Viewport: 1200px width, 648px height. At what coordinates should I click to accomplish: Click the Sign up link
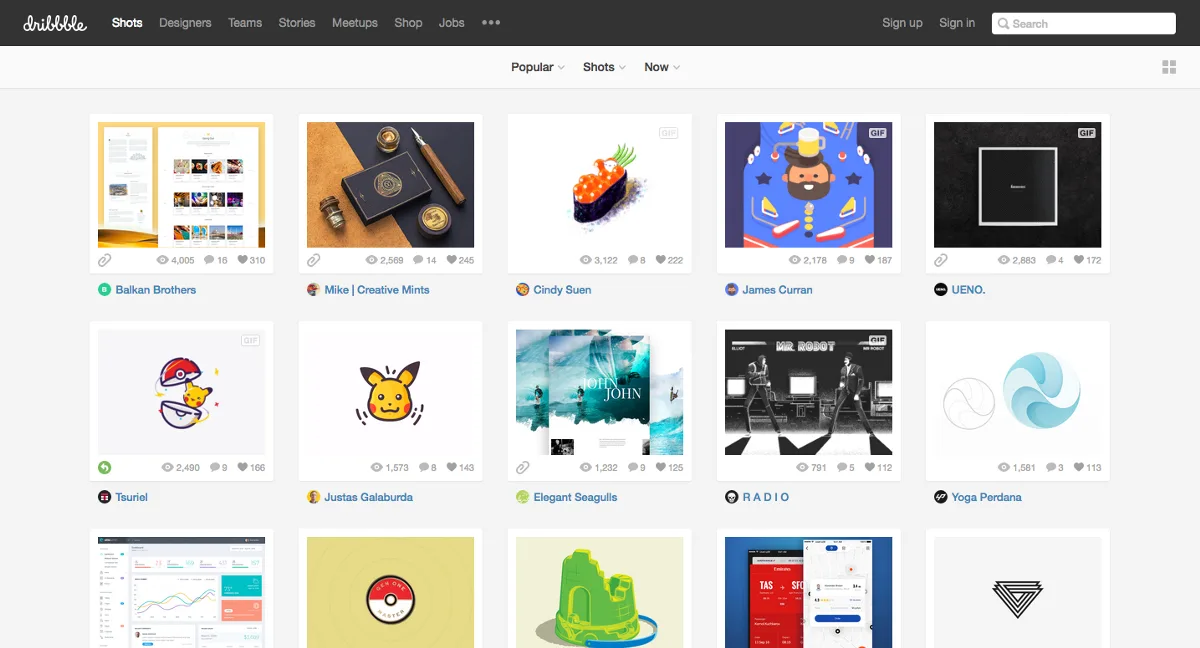[x=902, y=23]
